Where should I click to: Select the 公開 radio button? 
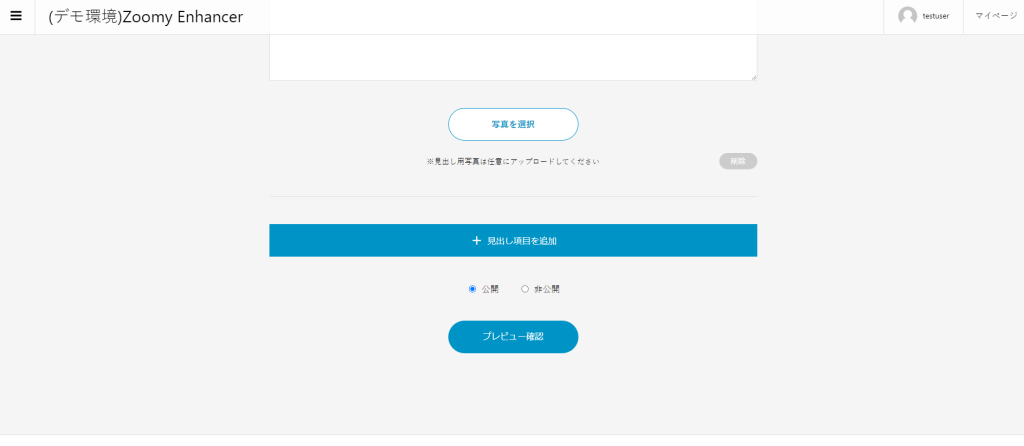pos(472,289)
